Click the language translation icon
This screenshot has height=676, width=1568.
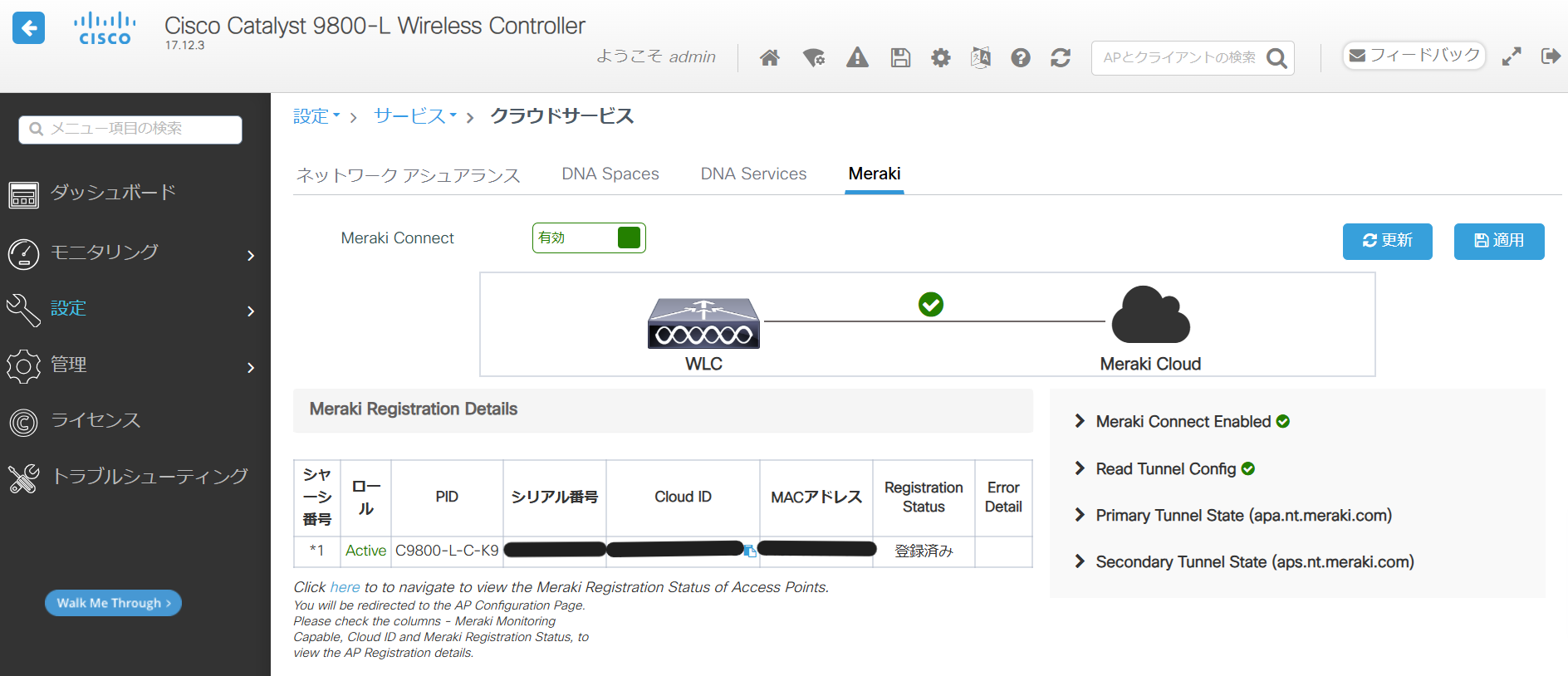[x=981, y=57]
